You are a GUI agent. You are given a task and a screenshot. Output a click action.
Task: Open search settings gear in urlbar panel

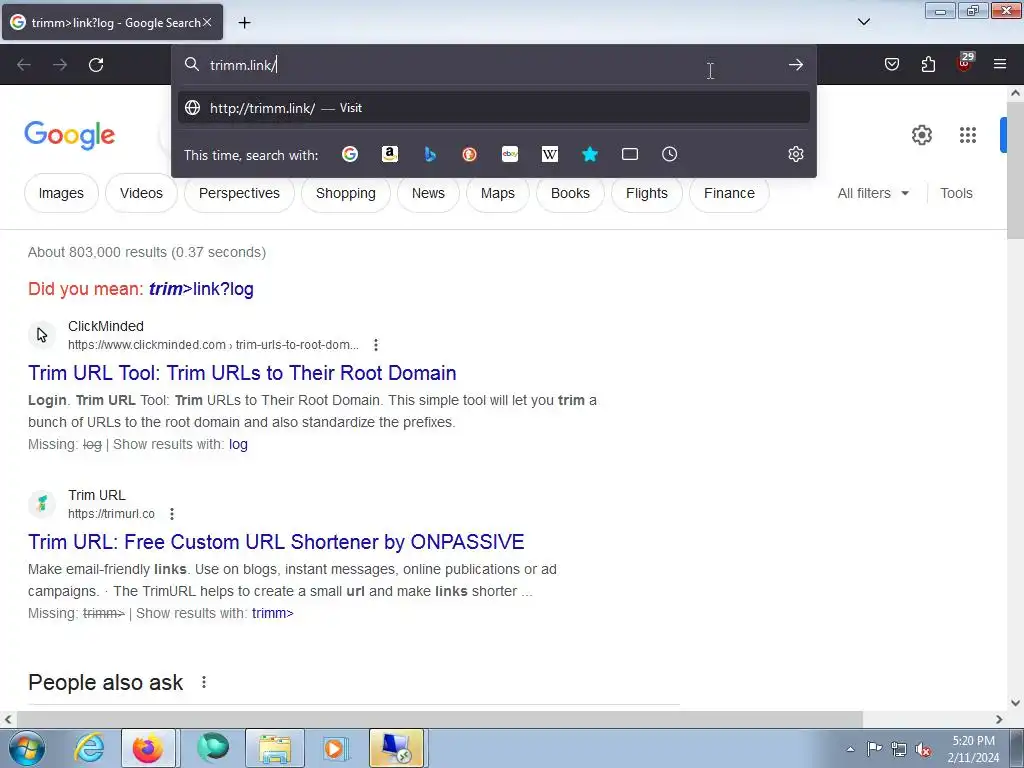[795, 154]
